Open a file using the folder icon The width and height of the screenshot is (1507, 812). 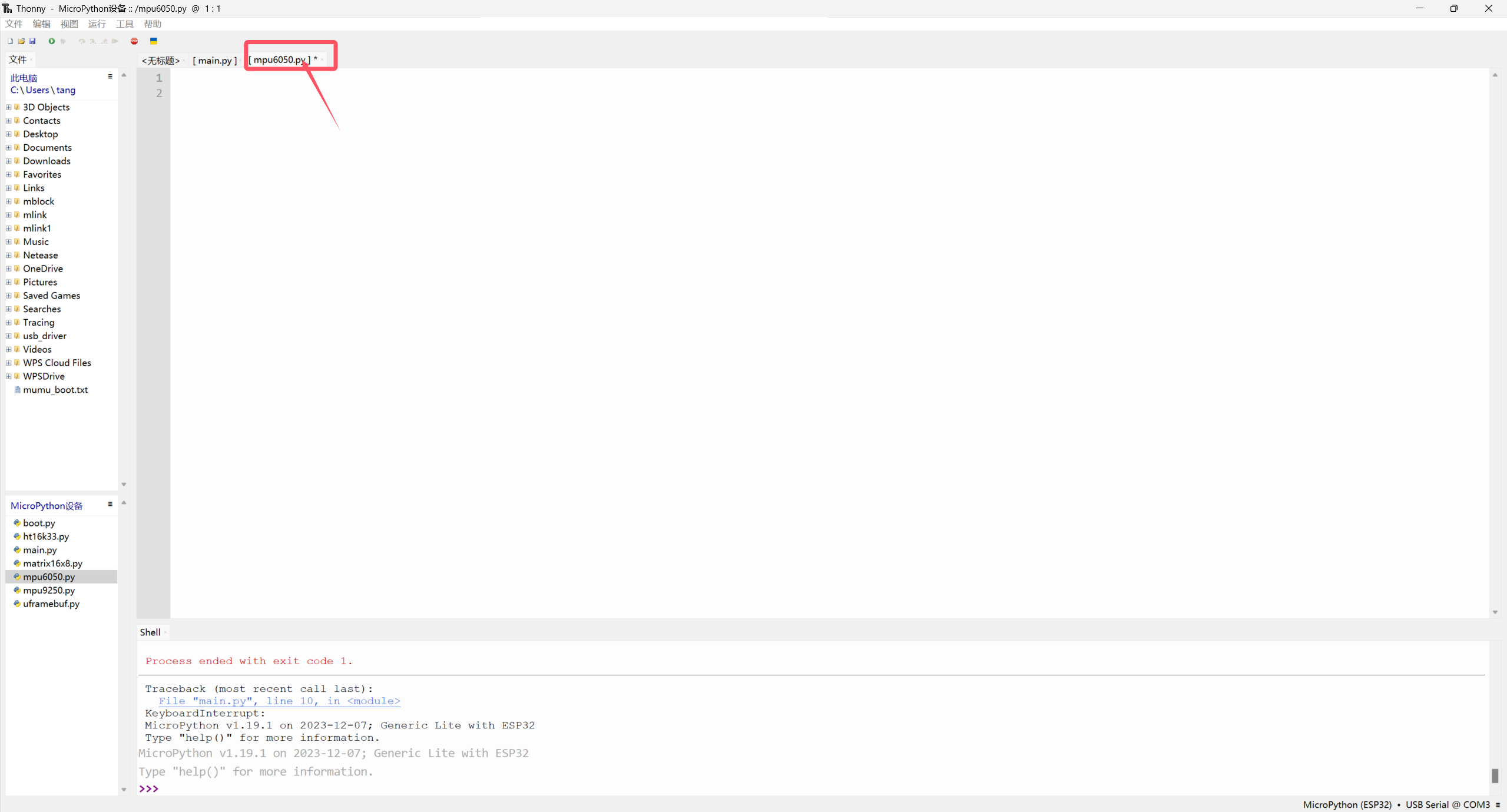coord(21,41)
